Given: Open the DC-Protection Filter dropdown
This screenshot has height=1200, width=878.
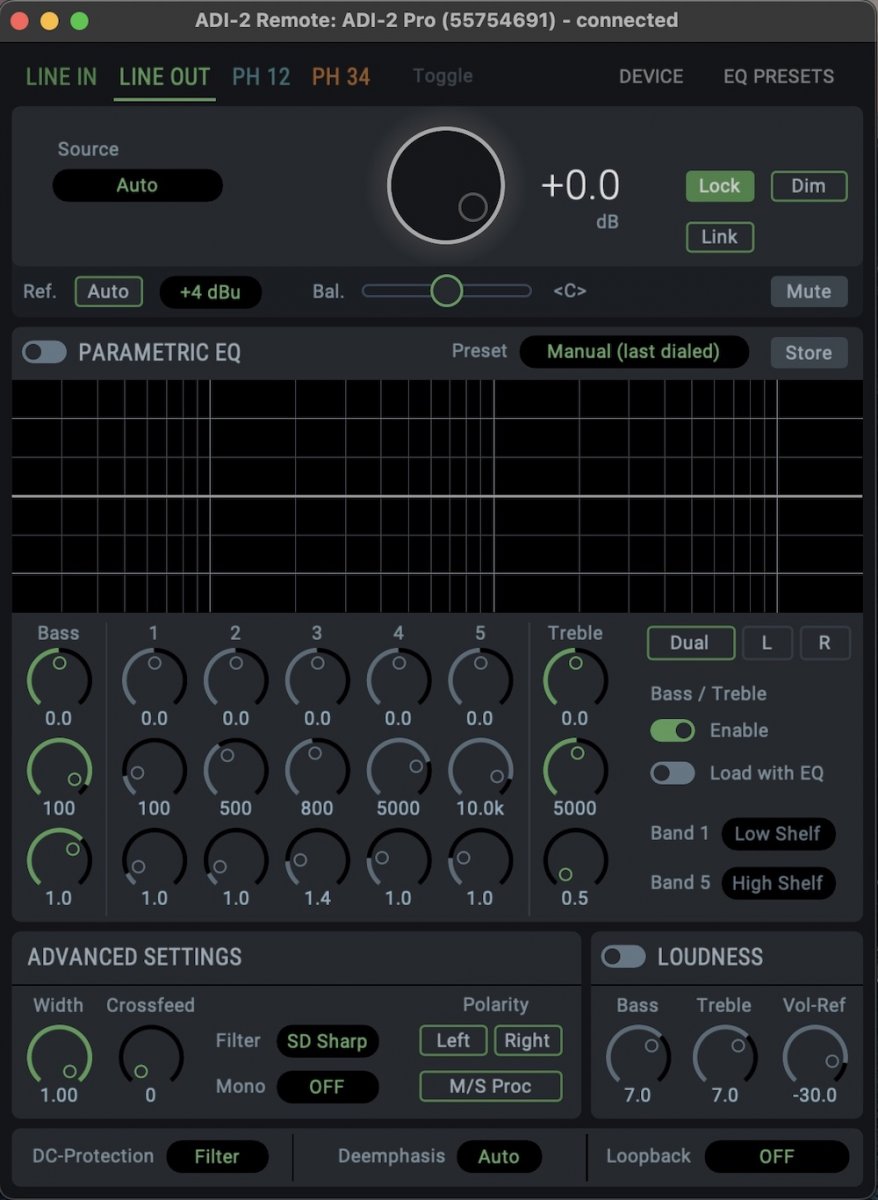Looking at the screenshot, I should 217,1157.
